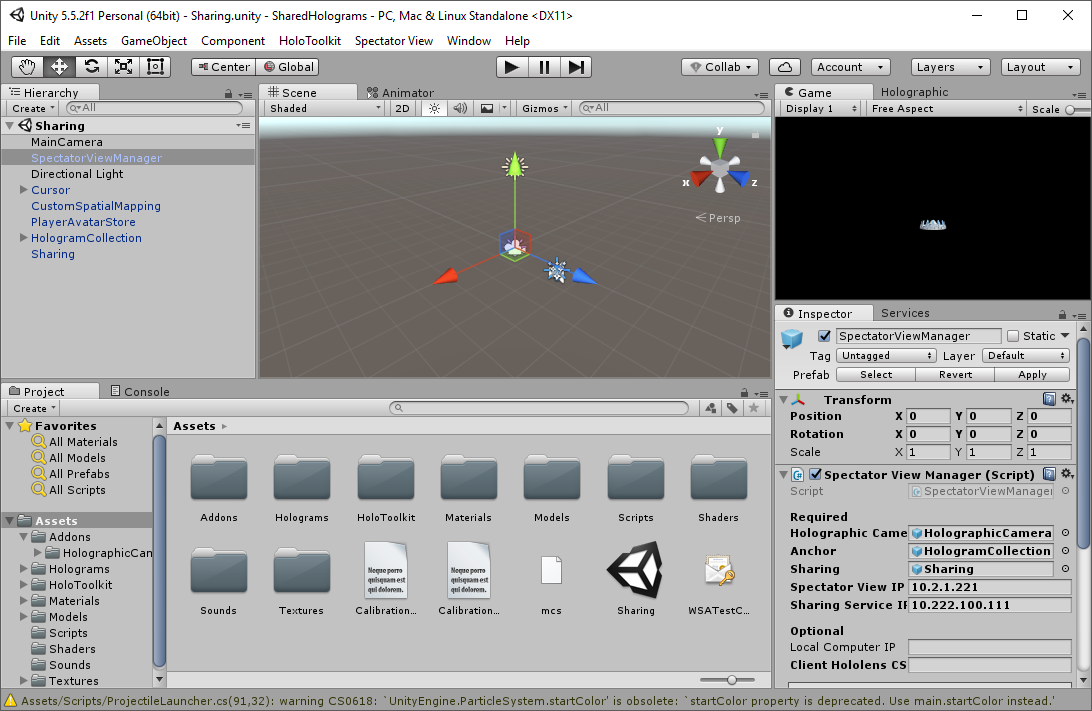Screen dimensions: 1092x711
Task: Open Transform component help icon
Action: [x=1049, y=399]
